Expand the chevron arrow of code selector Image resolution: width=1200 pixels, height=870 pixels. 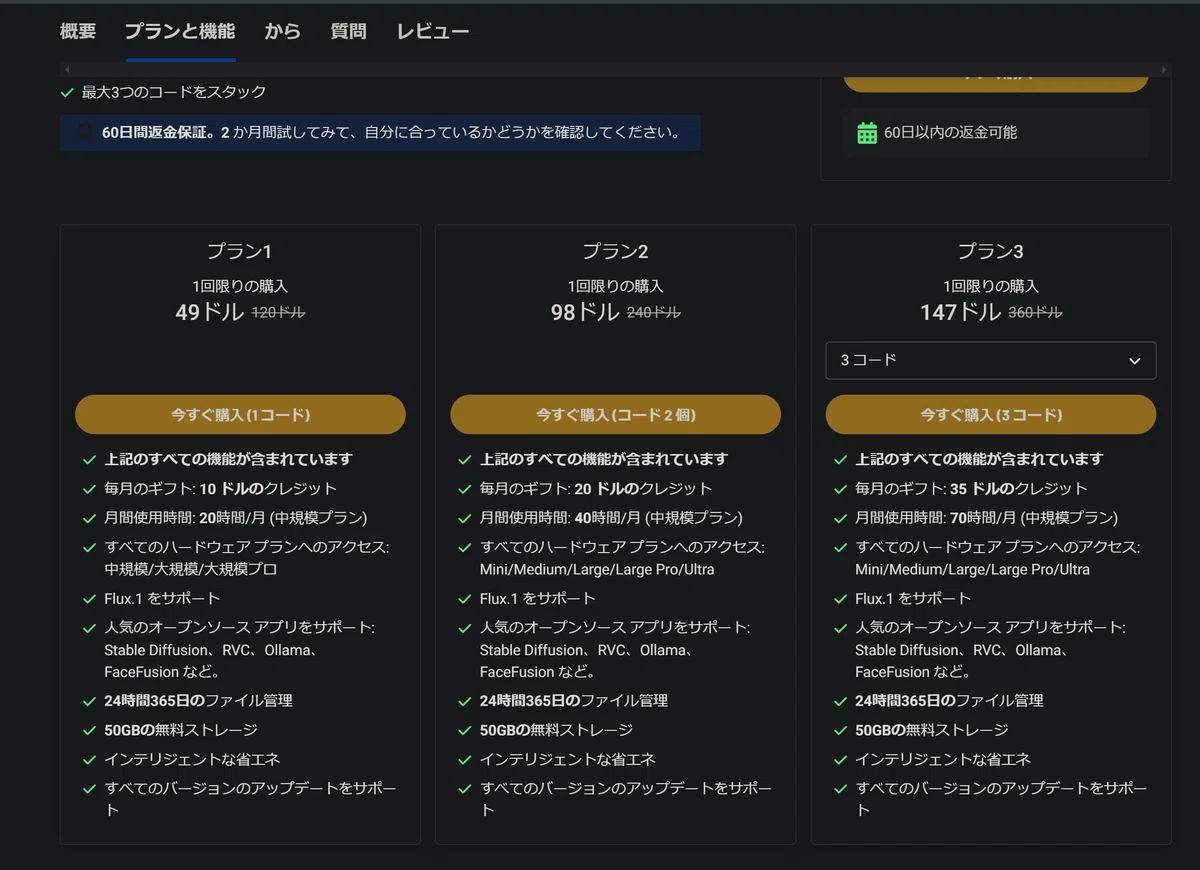click(x=1134, y=361)
